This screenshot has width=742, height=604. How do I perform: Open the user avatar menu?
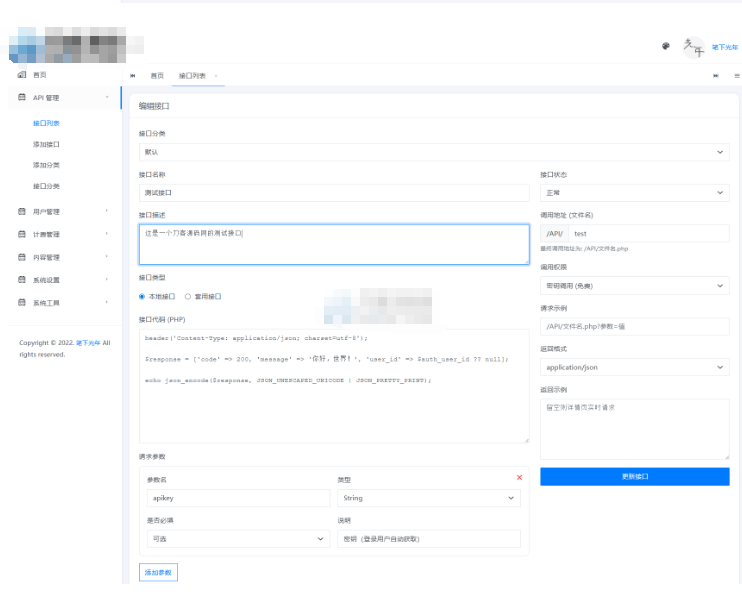[693, 46]
